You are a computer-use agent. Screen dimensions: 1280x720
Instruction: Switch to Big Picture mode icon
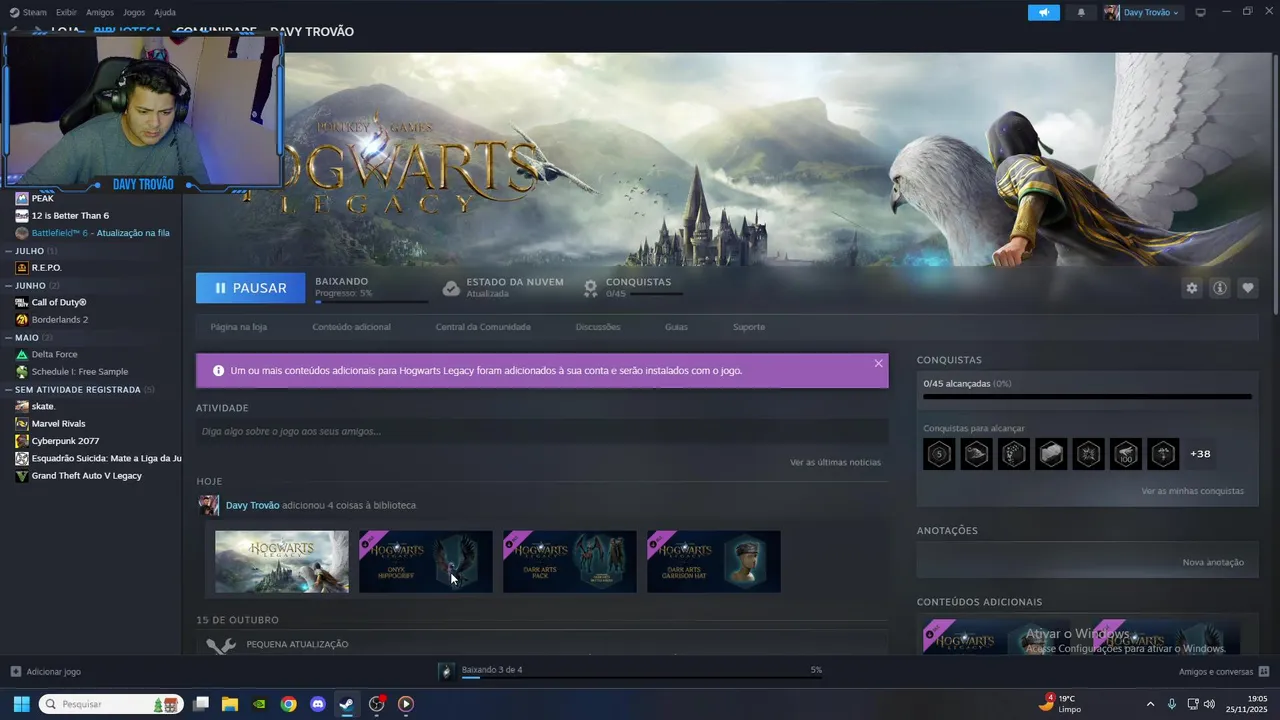coord(1201,12)
